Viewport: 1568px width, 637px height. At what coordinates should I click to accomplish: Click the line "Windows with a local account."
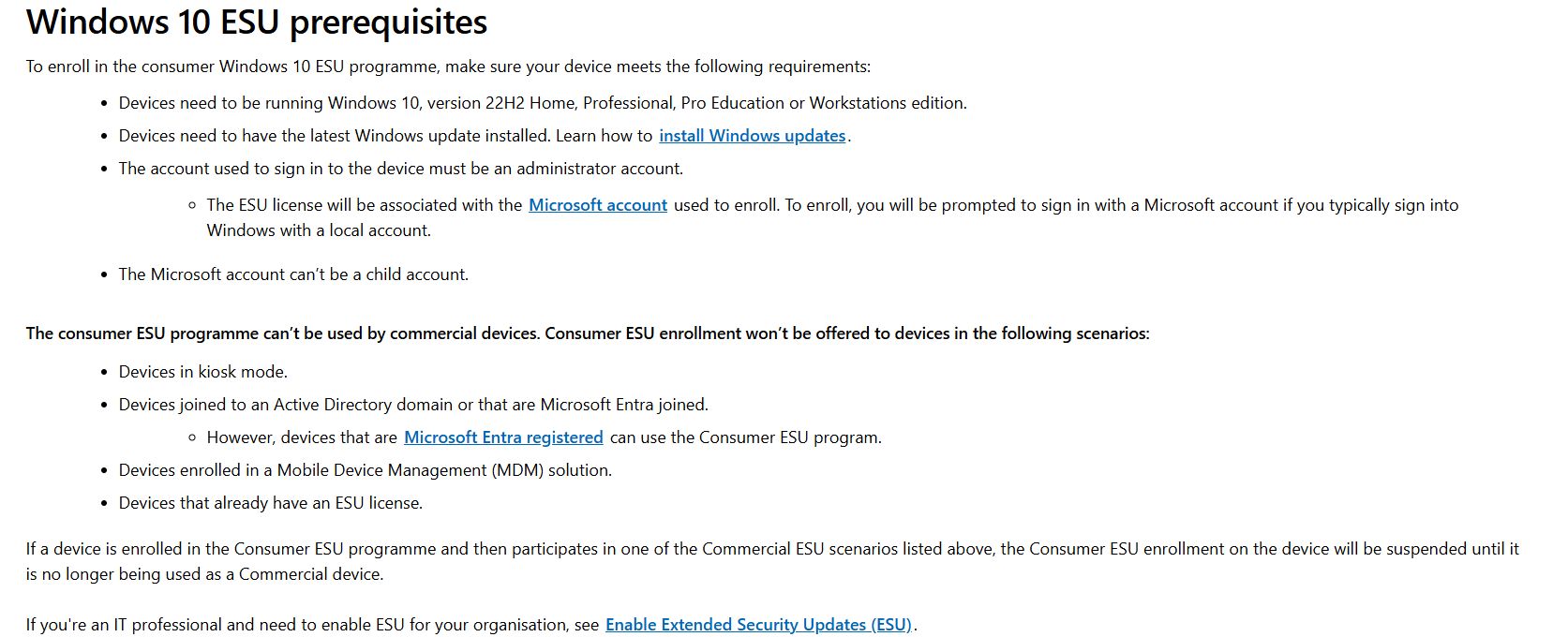pyautogui.click(x=319, y=230)
